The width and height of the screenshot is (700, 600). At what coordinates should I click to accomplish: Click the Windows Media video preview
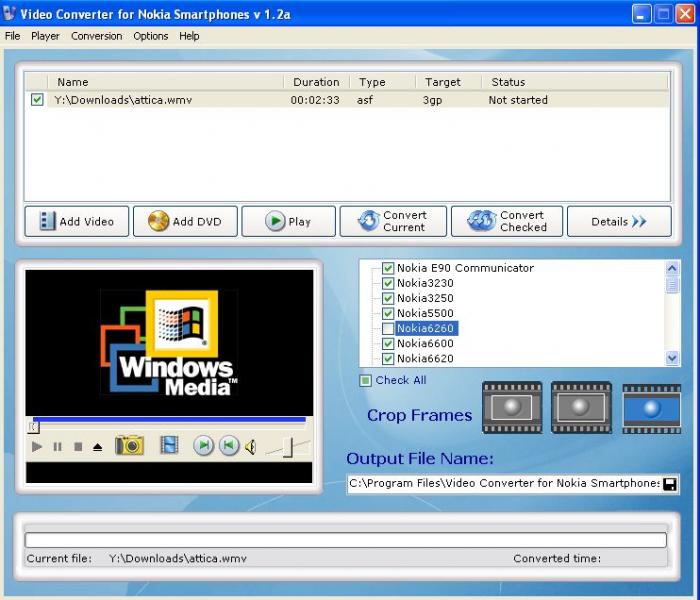tap(169, 343)
